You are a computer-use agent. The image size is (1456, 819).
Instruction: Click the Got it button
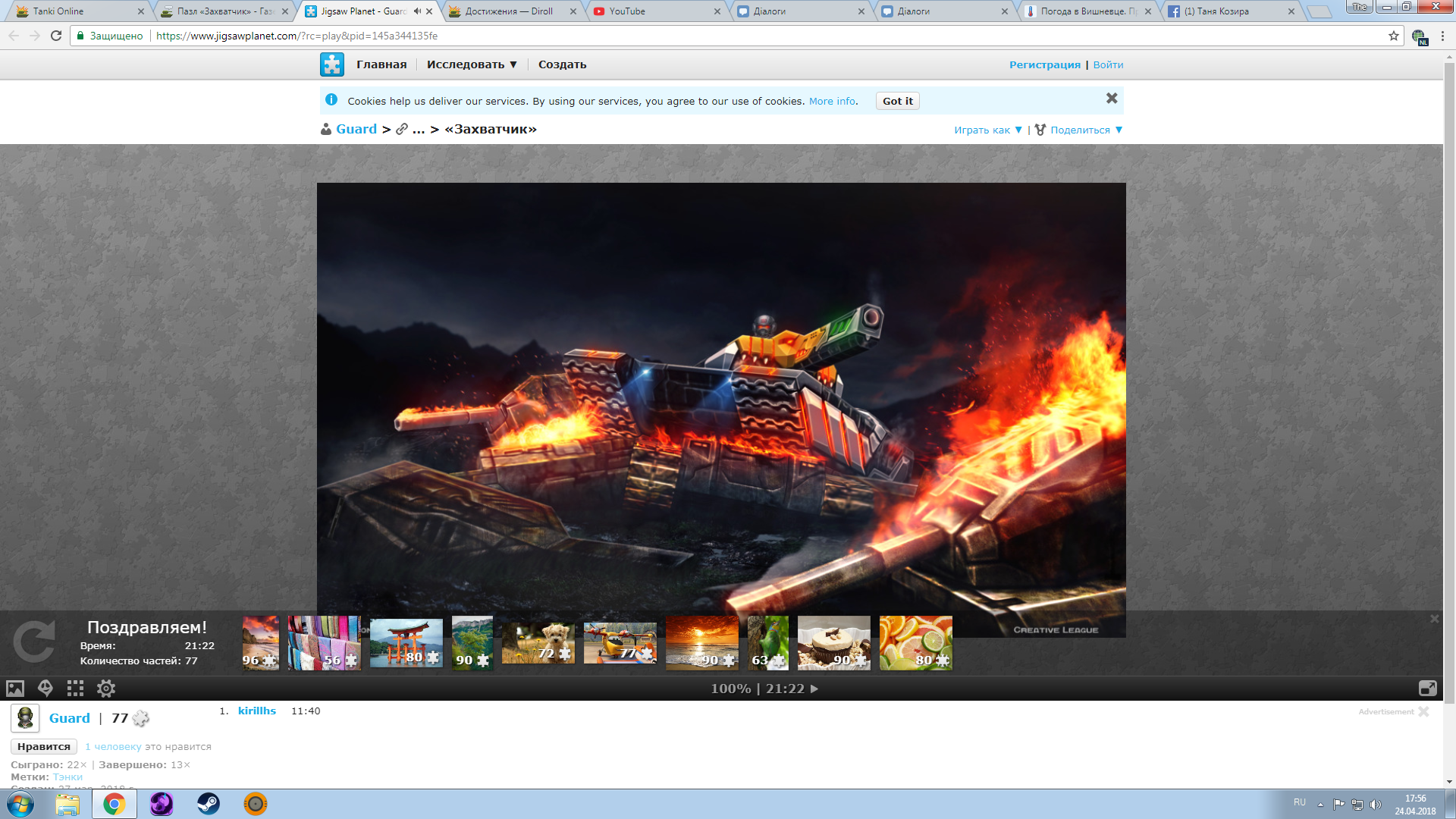(x=898, y=101)
